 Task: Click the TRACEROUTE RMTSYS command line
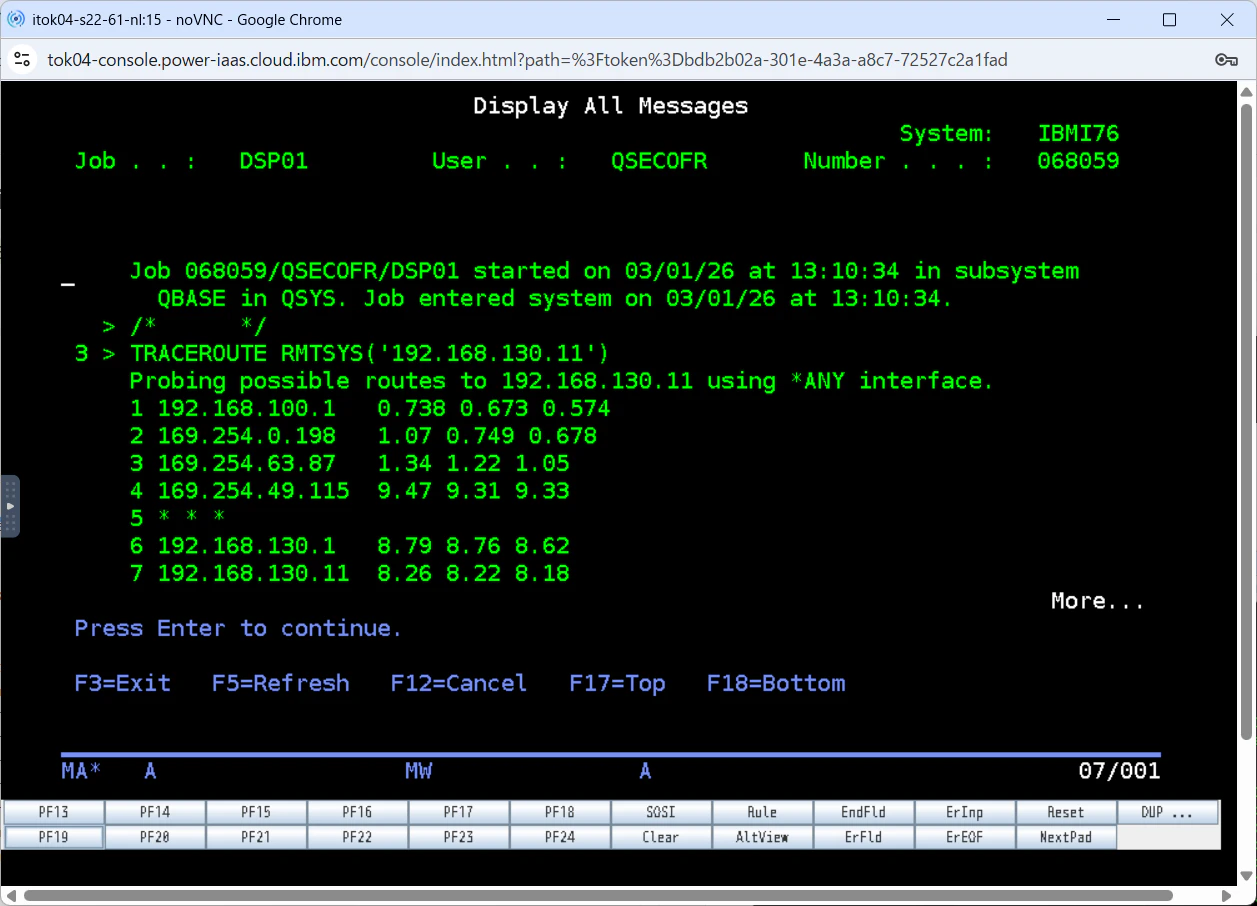point(369,353)
